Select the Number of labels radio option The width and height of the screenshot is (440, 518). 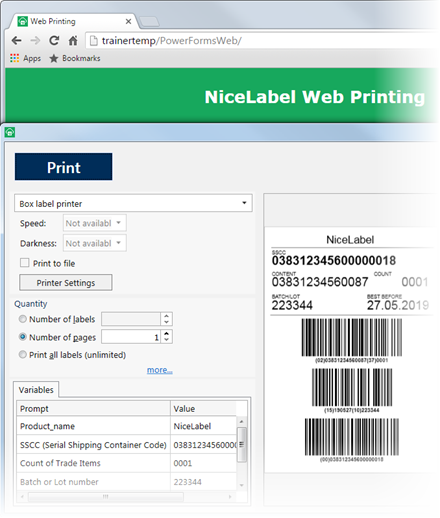tap(23, 319)
